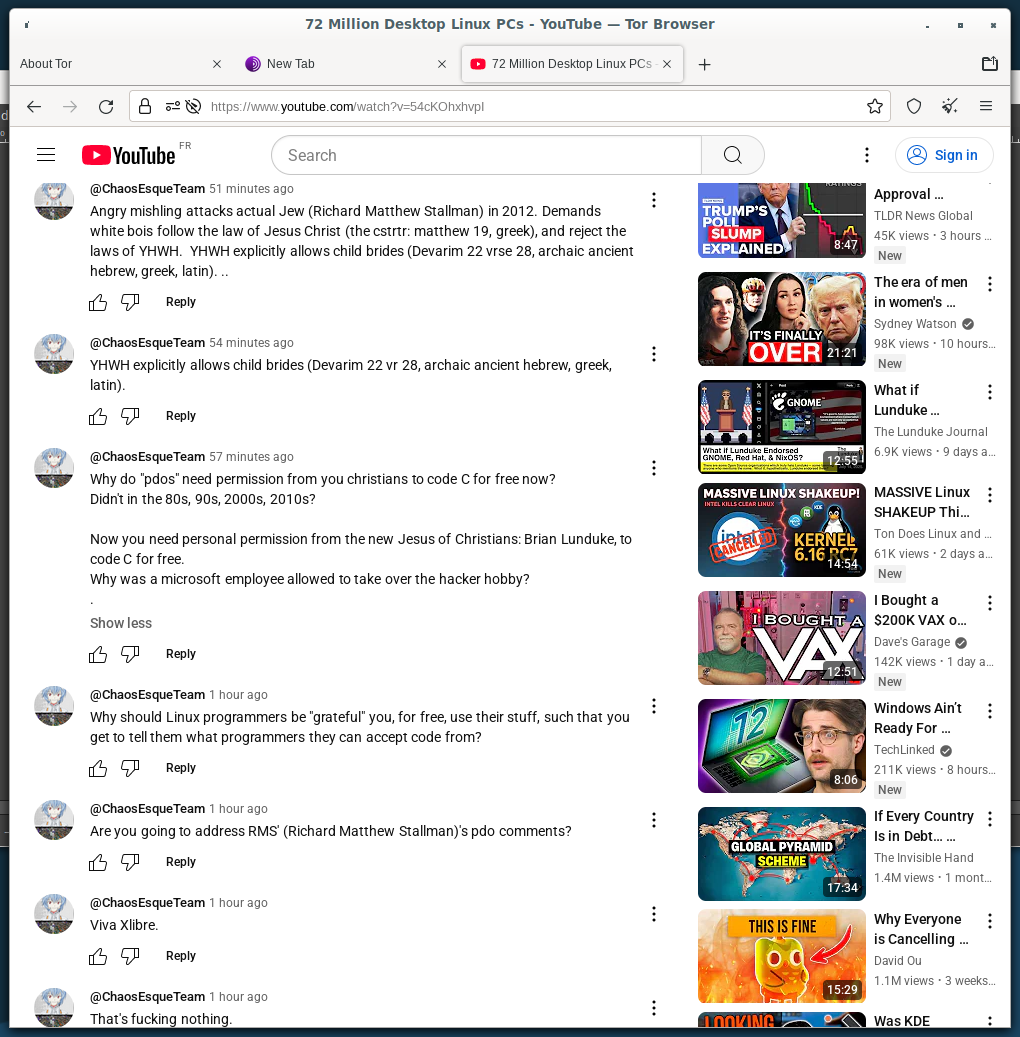Close the About Tor tab

point(217,64)
